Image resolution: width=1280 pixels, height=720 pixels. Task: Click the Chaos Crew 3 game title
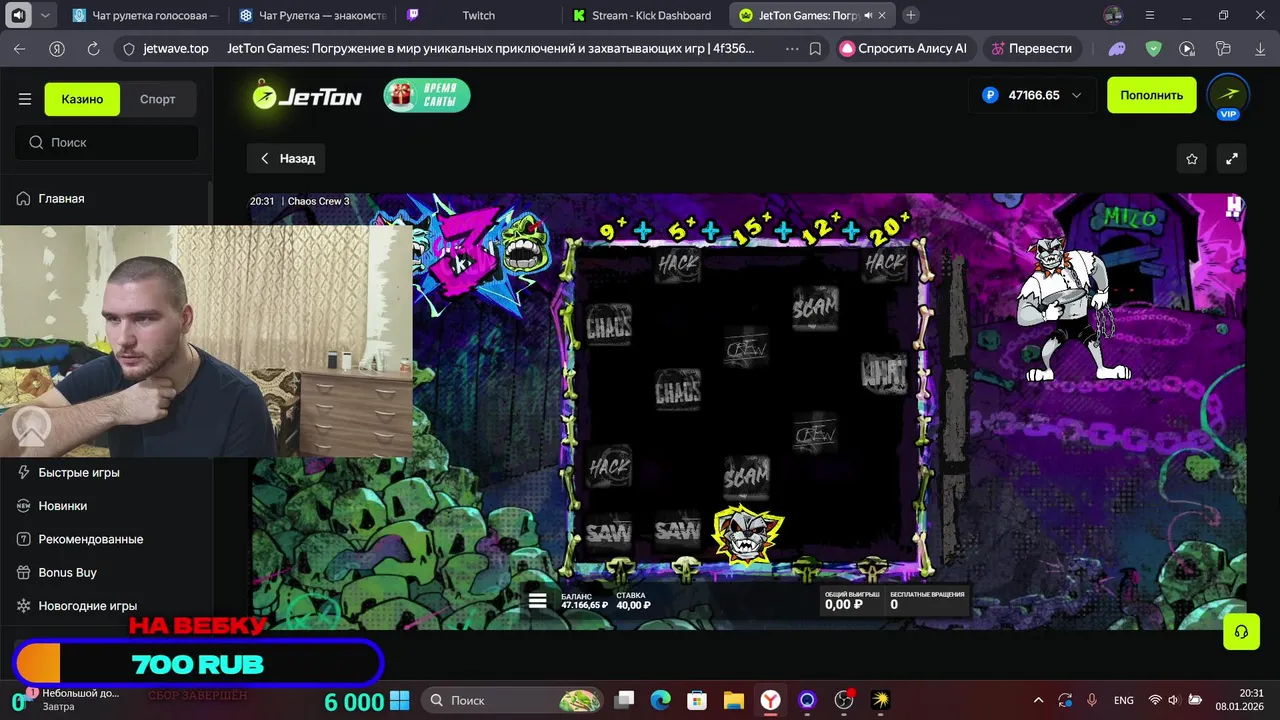click(319, 201)
